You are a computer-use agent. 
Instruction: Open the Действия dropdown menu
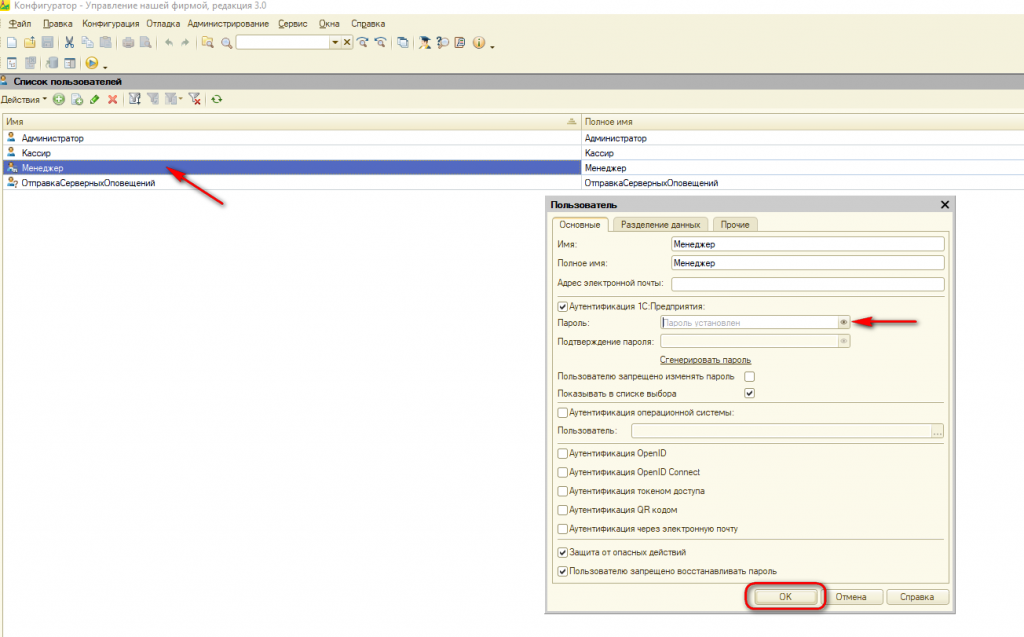pos(24,99)
